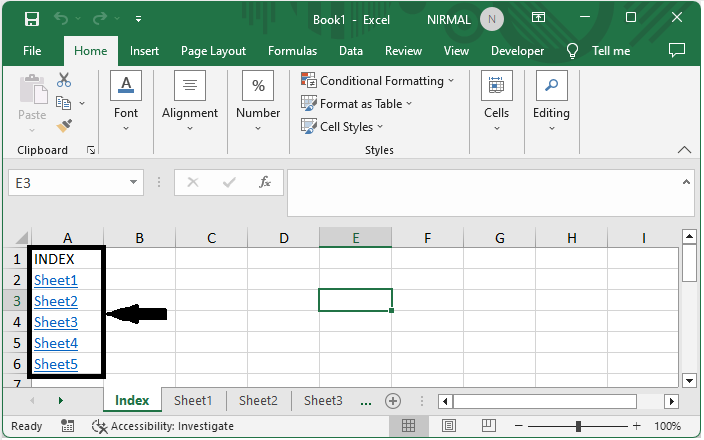This screenshot has height=440, width=704.
Task: Add a new sheet with plus button
Action: click(393, 401)
